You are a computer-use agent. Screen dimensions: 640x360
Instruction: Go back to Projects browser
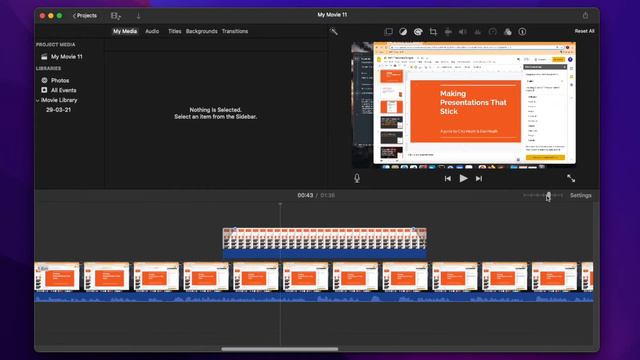click(x=85, y=16)
